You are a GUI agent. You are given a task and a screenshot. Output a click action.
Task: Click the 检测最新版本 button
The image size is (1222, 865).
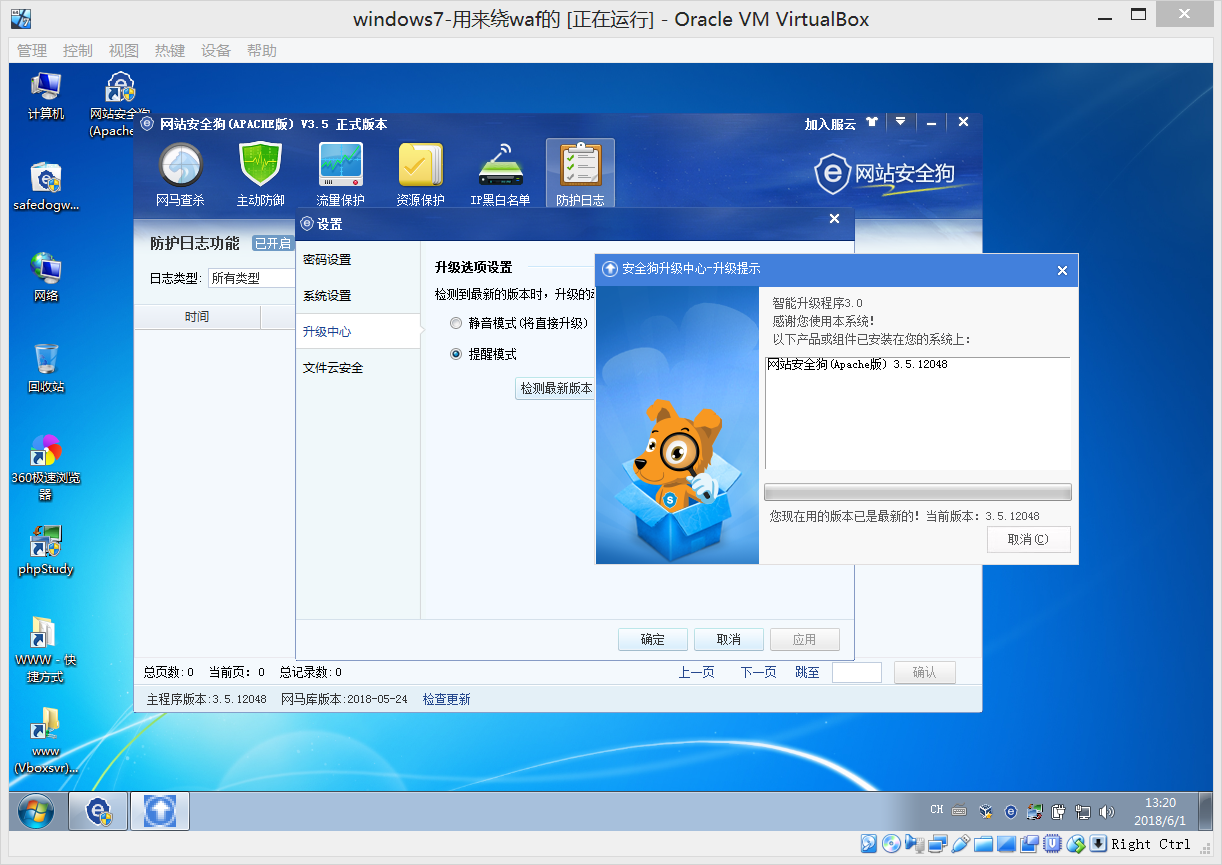[x=556, y=388]
